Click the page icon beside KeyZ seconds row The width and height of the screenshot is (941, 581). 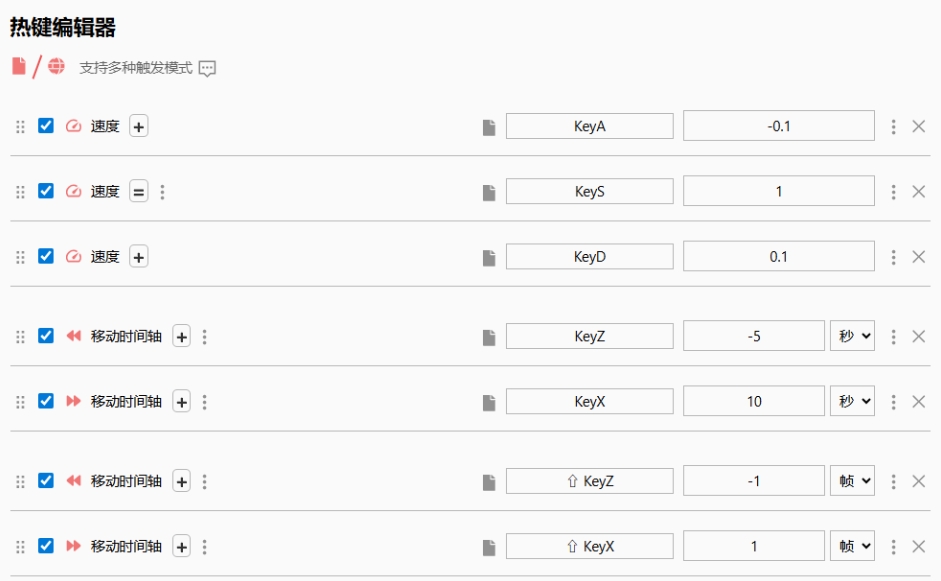tap(489, 337)
